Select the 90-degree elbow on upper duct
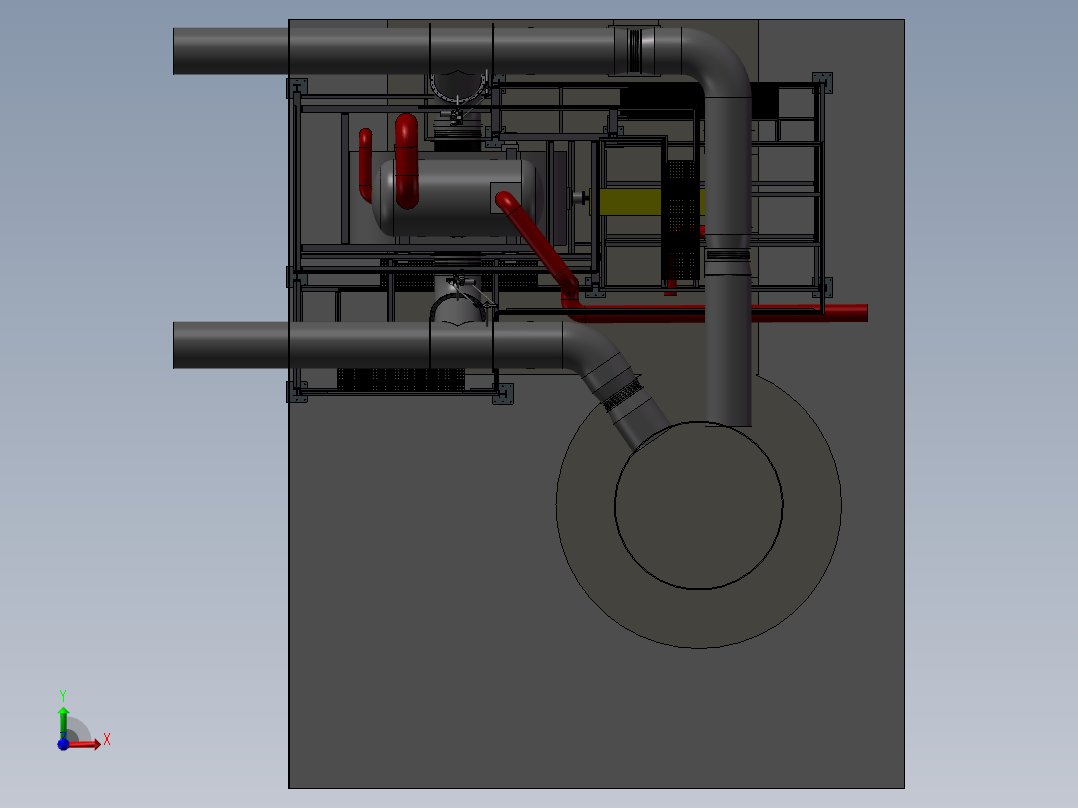This screenshot has height=808, width=1078. click(722, 58)
